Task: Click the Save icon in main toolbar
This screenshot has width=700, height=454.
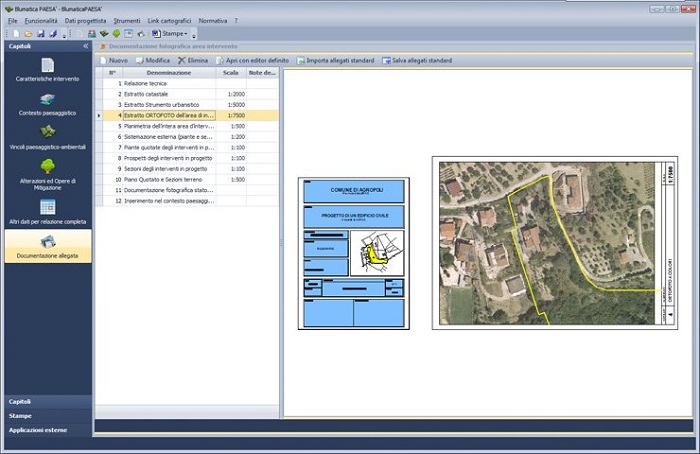Action: [x=40, y=33]
